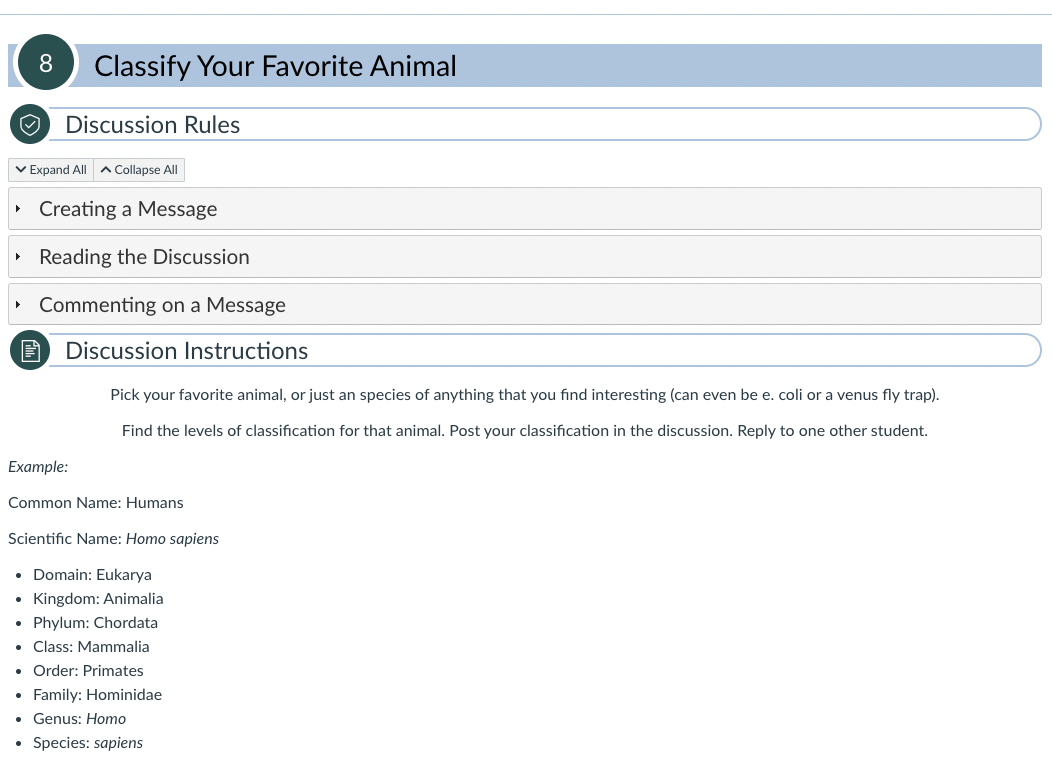Open the Creating a Message section
Image resolution: width=1052 pixels, height=764 pixels.
pyautogui.click(x=525, y=209)
